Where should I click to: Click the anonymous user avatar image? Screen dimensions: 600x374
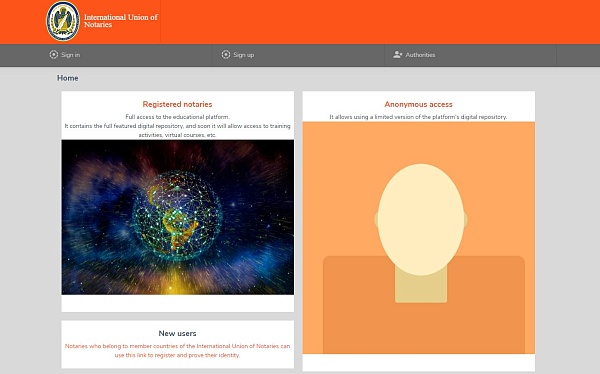point(419,238)
